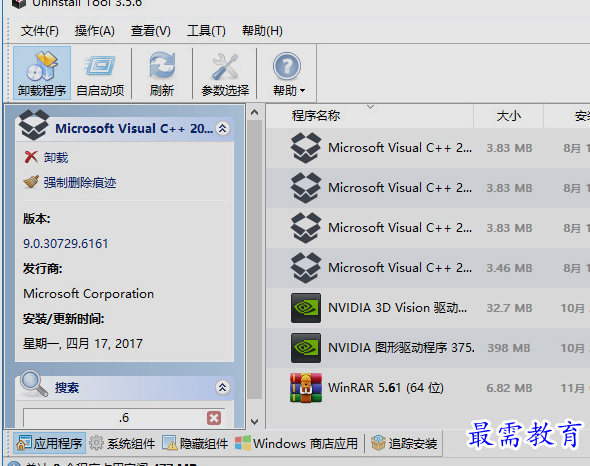
Task: Click the magnifier icon of 搜索 panel
Action: coord(33,384)
